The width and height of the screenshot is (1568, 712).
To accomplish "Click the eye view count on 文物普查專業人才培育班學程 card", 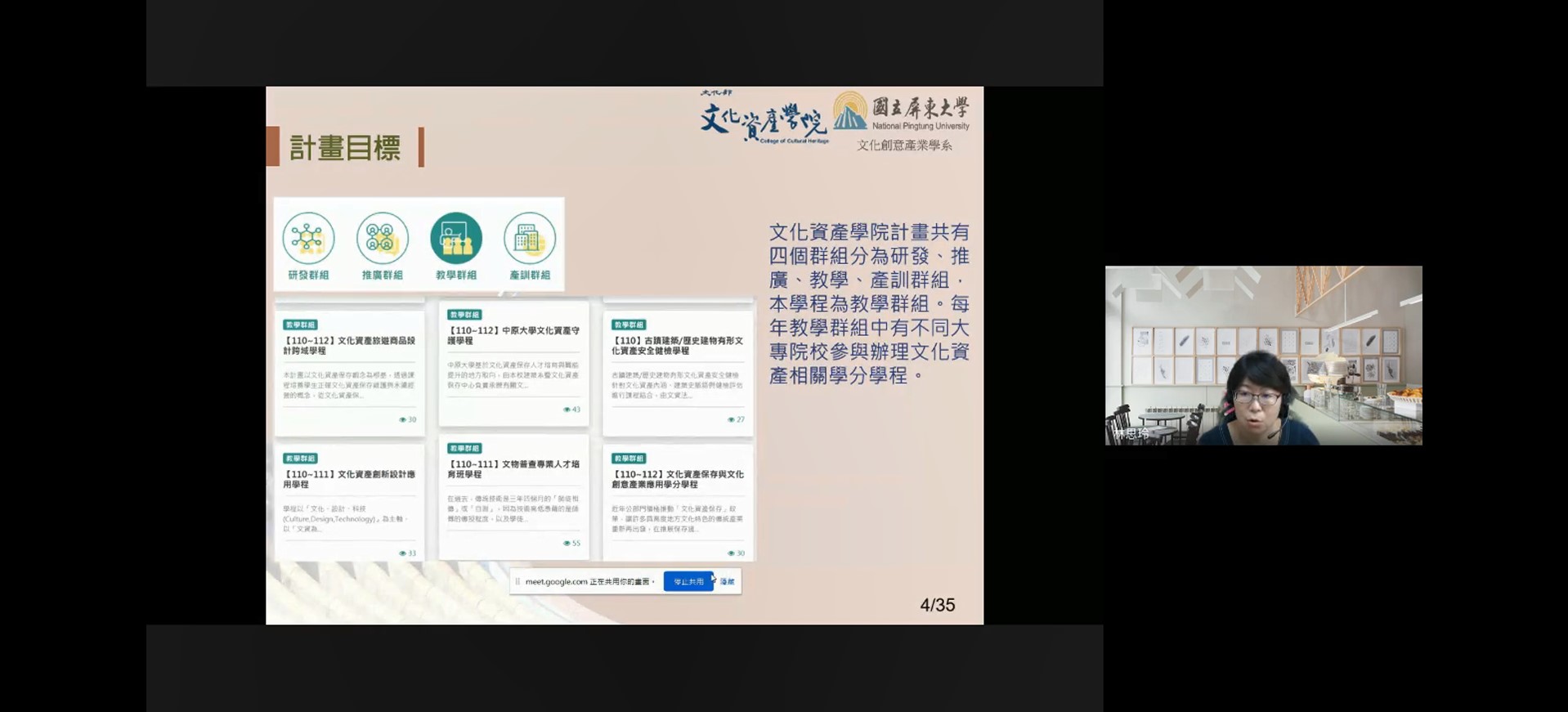I will 571,543.
